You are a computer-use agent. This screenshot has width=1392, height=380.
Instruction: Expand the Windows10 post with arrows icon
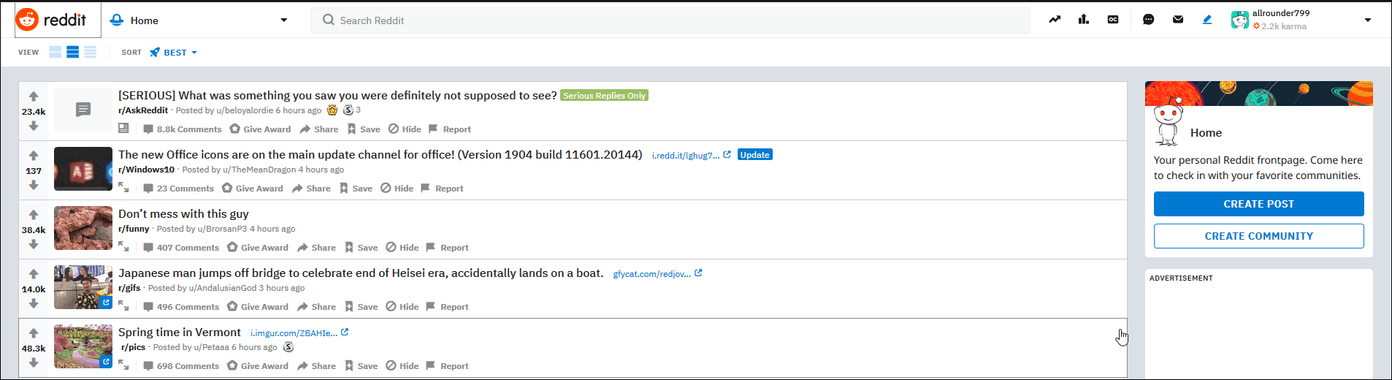pos(124,188)
